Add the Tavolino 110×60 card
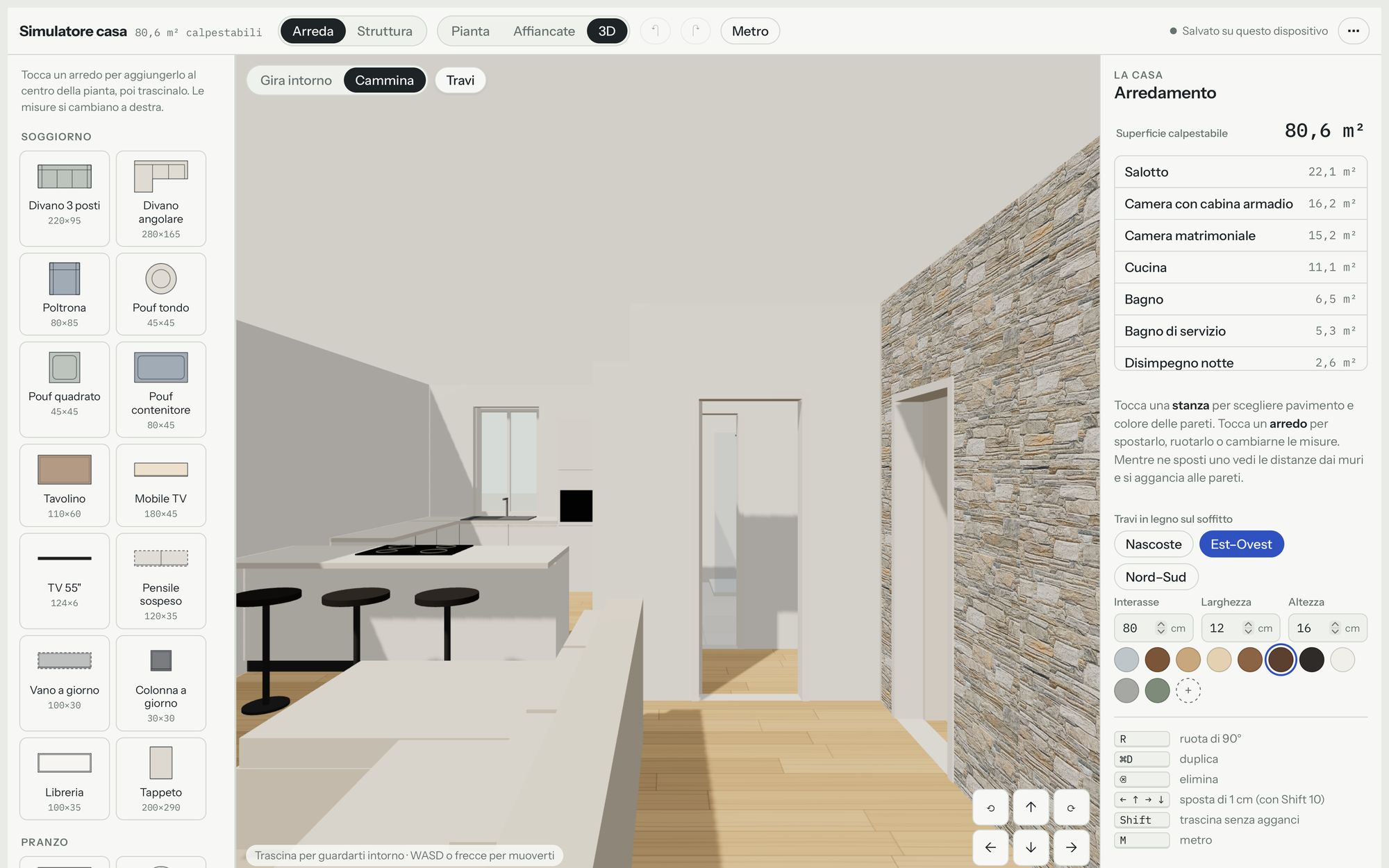The width and height of the screenshot is (1389, 868). point(65,485)
